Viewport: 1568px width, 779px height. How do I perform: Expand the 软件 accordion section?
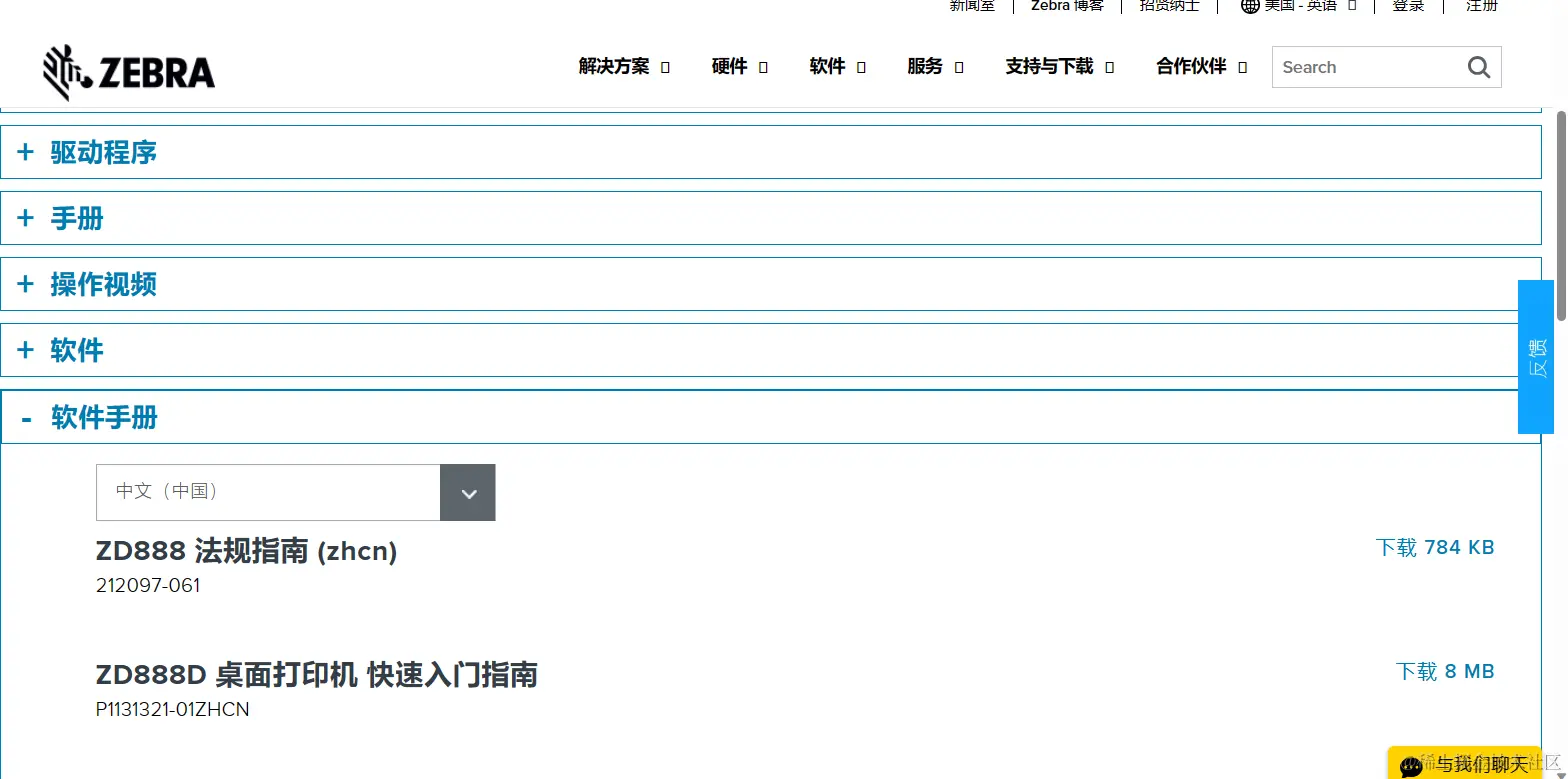[x=770, y=350]
